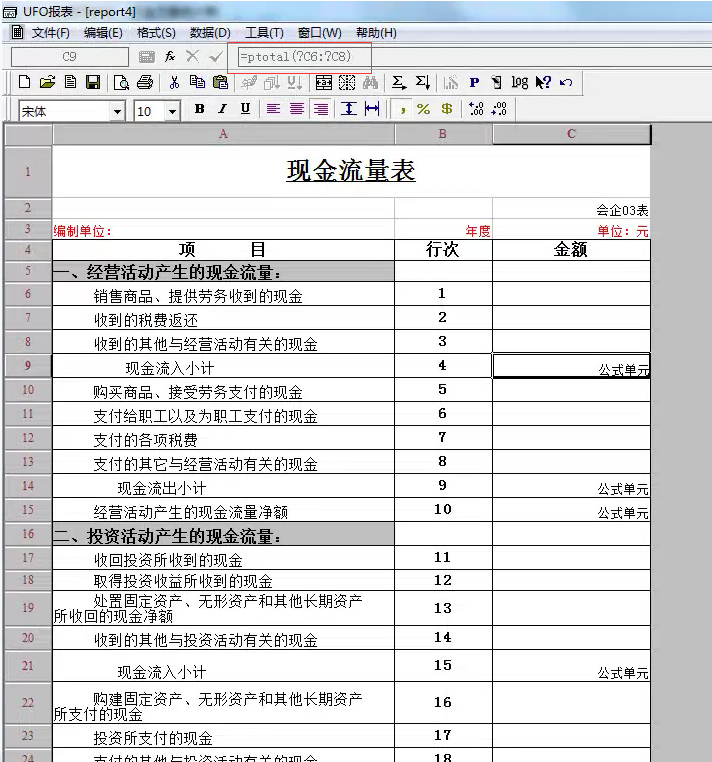Save the report using the floppy disk icon

[x=93, y=82]
